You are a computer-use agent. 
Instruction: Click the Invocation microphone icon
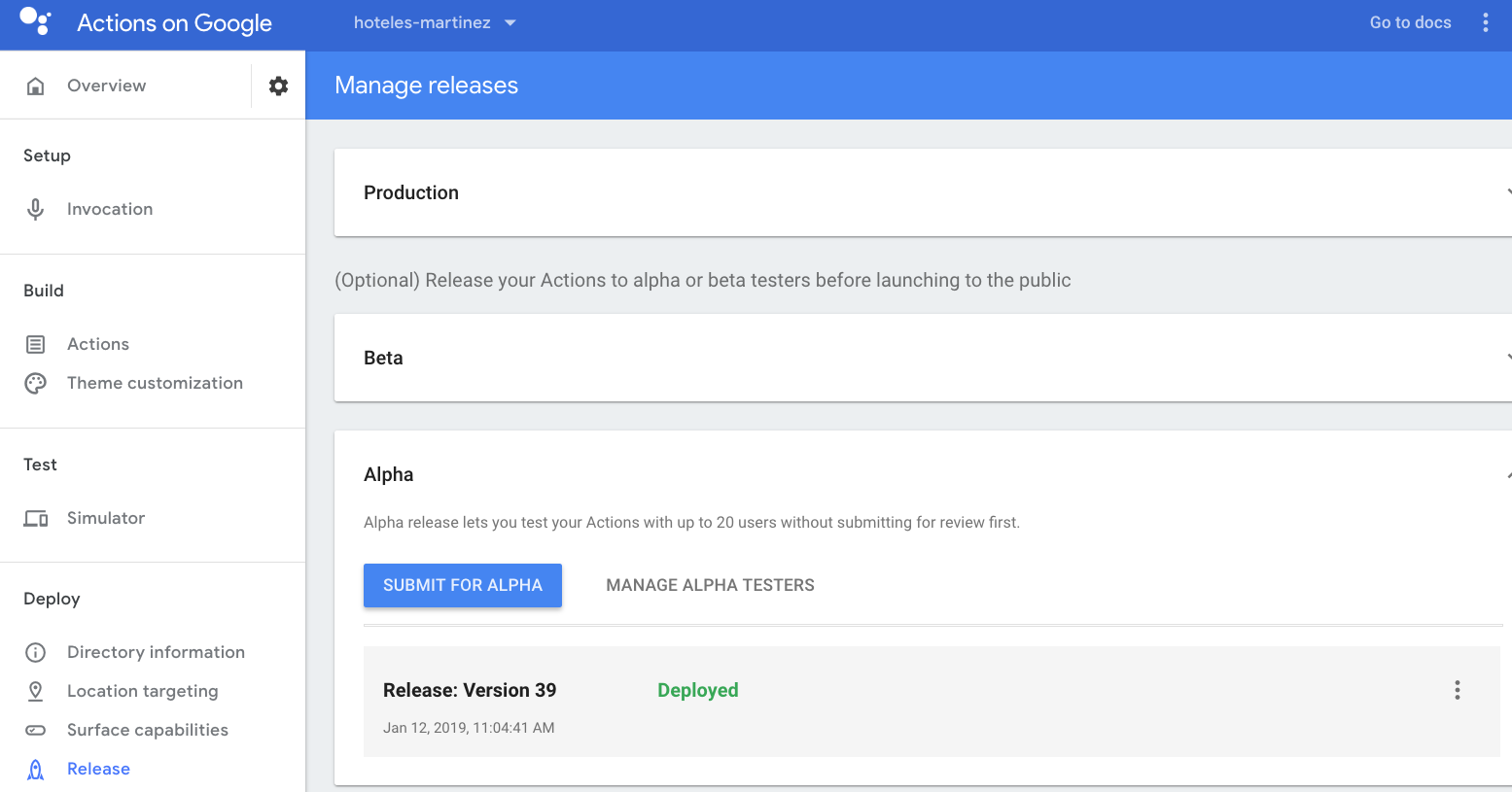pos(36,209)
